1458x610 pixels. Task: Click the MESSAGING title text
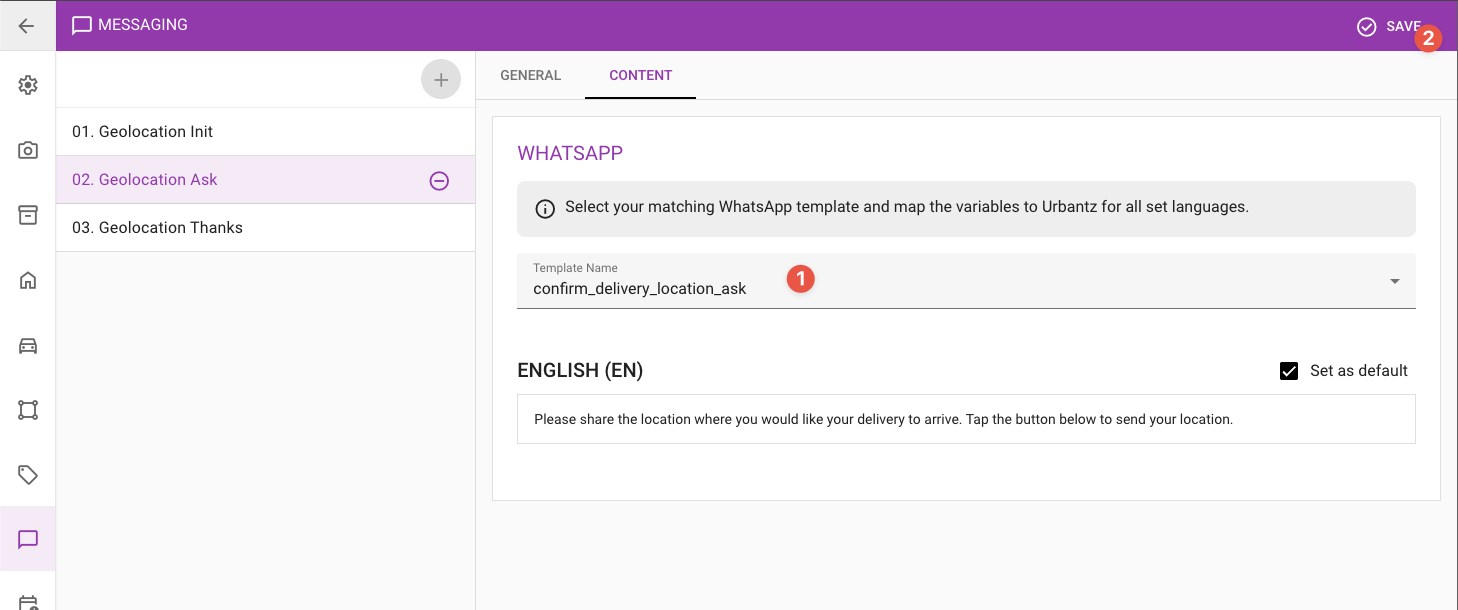tap(143, 25)
